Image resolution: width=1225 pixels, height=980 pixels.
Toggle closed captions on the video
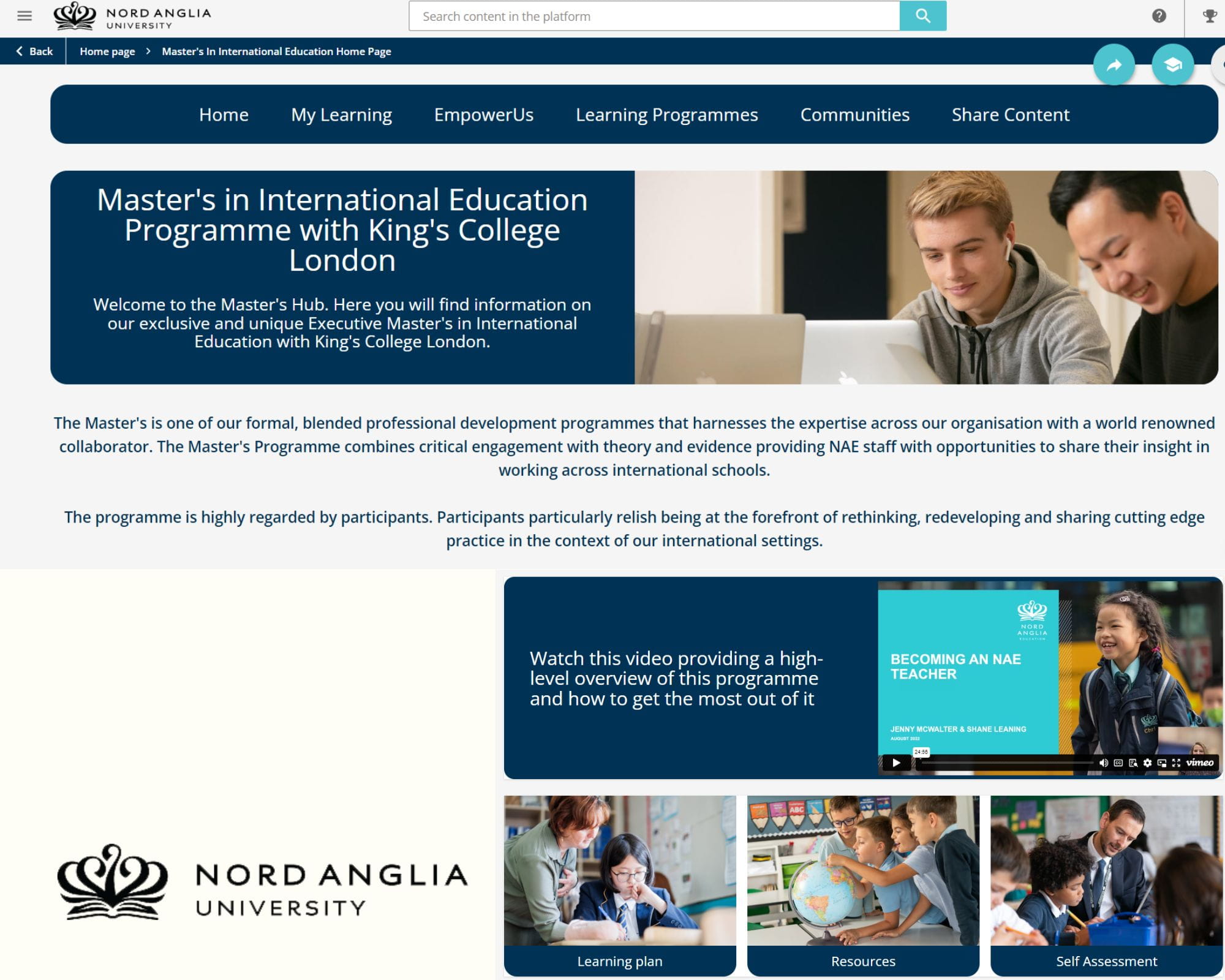1118,763
